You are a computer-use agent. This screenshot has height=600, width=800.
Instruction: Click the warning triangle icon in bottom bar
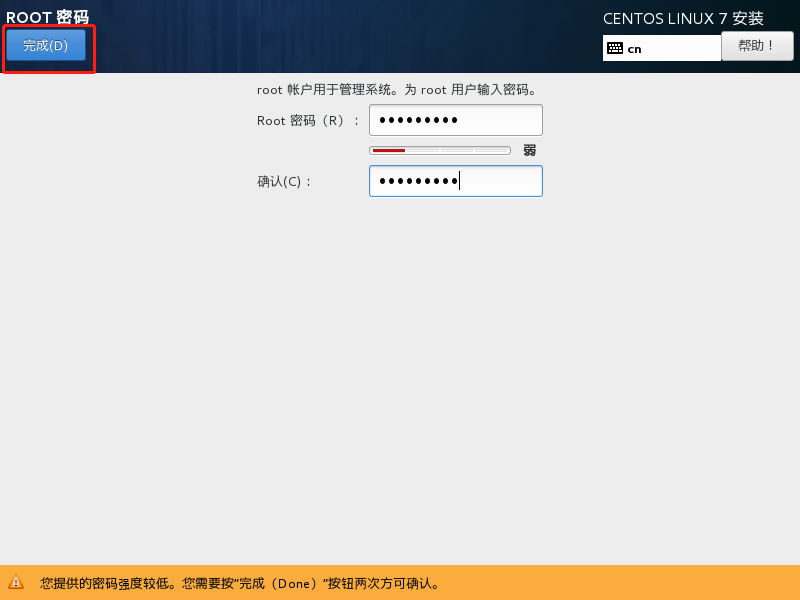click(x=16, y=582)
